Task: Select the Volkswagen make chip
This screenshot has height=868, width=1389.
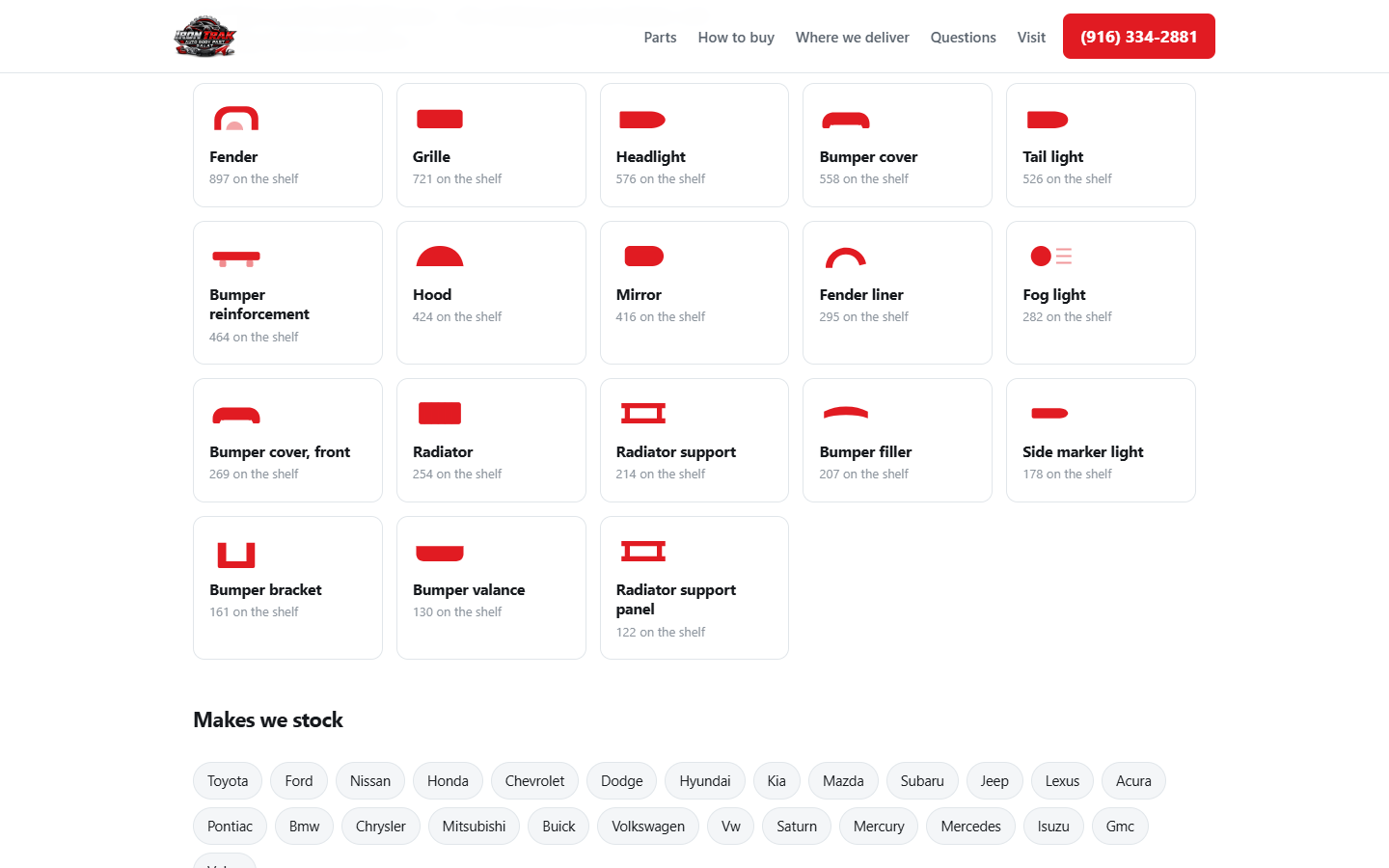Action: click(648, 827)
